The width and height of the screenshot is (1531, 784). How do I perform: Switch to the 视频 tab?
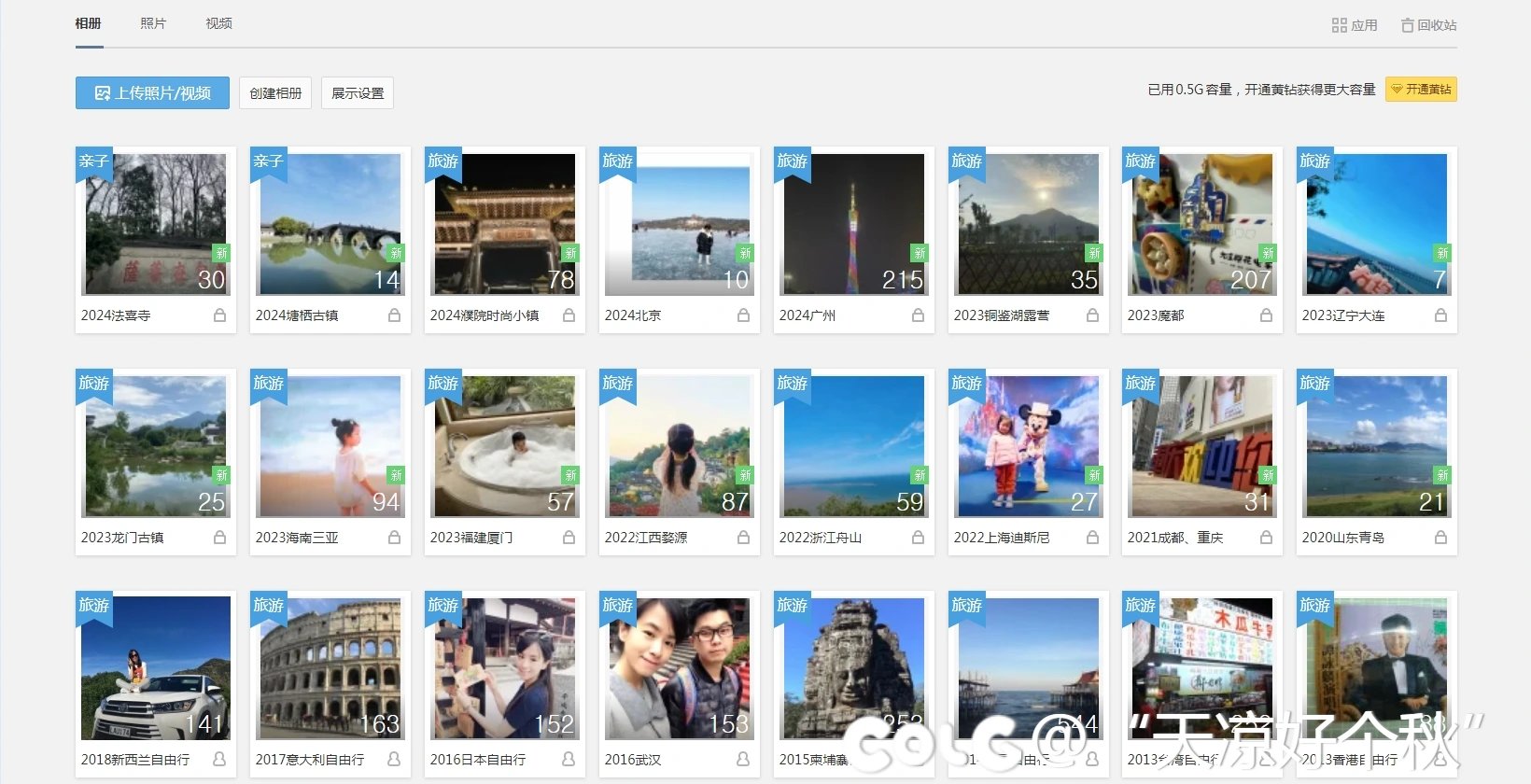[218, 23]
